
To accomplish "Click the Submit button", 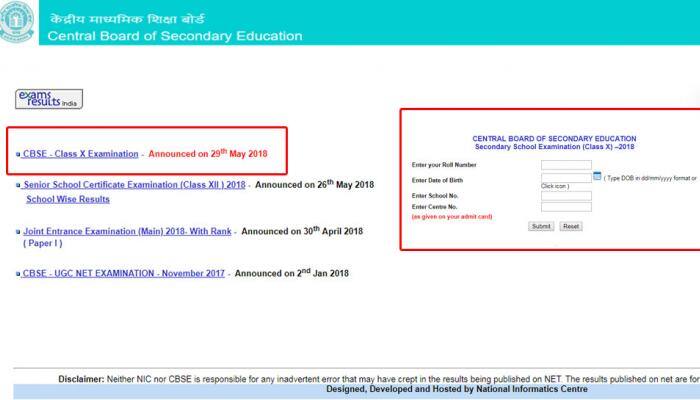I will (x=541, y=226).
